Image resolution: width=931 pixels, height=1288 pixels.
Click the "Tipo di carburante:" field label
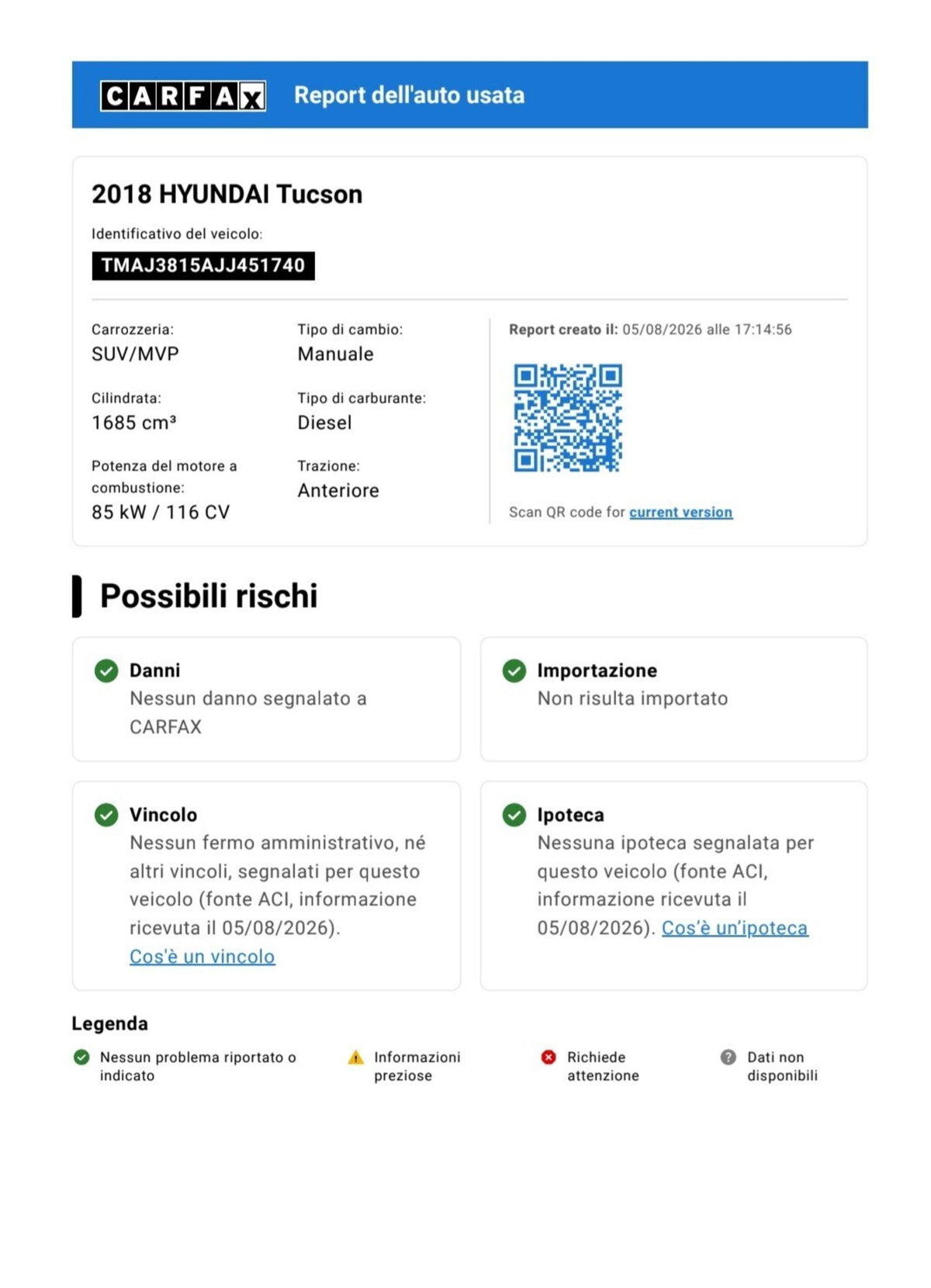click(362, 399)
